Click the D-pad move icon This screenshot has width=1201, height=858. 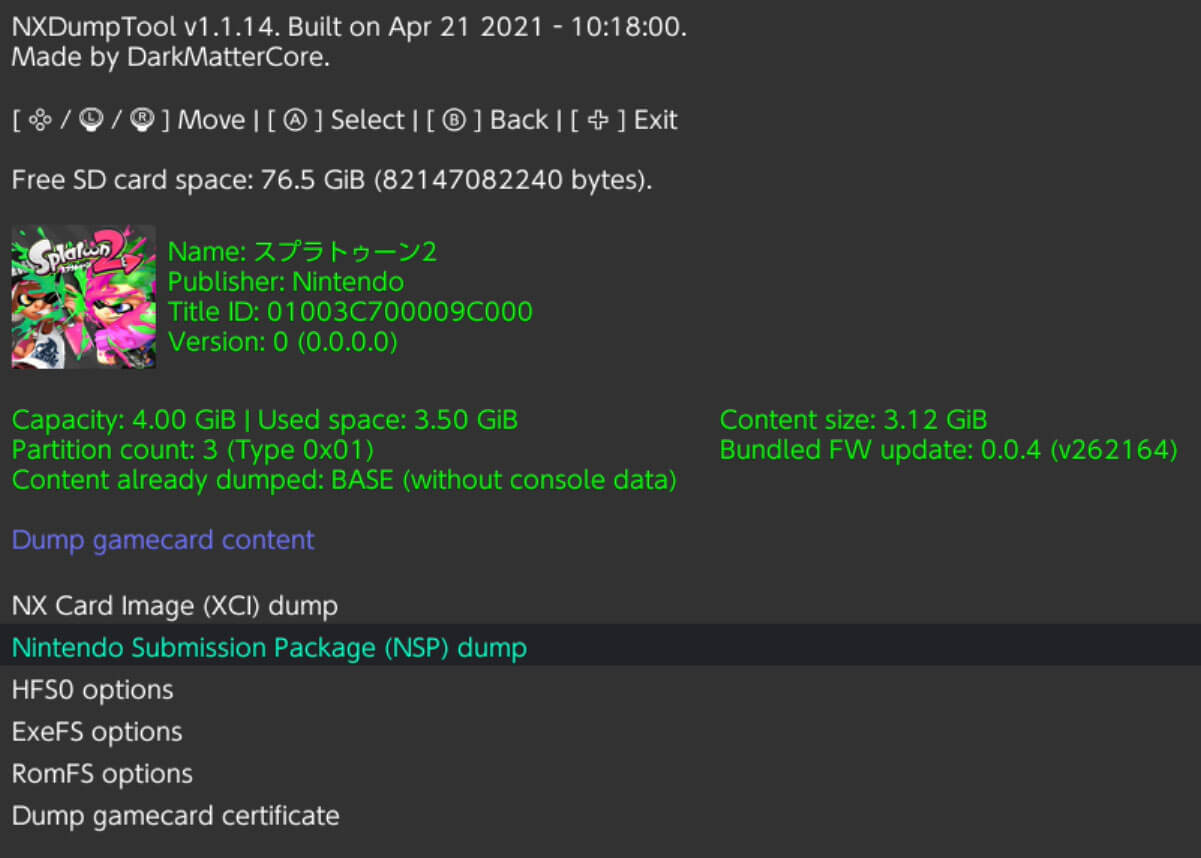(40, 121)
